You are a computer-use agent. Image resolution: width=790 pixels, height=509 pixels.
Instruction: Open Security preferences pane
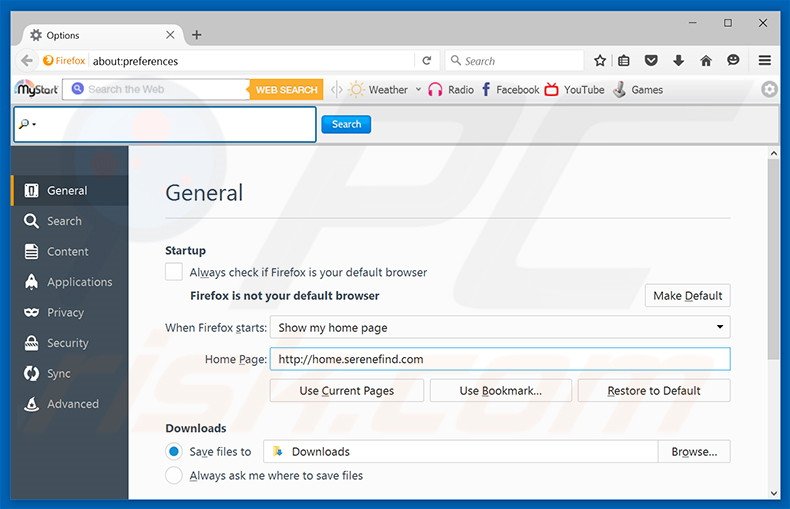(70, 343)
